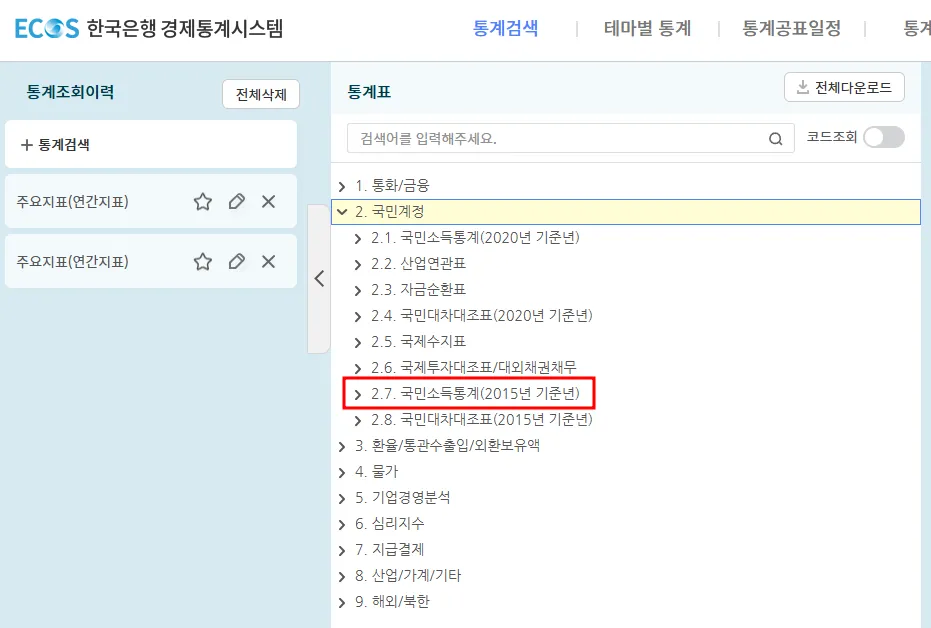The image size is (931, 628).
Task: Select 4. 물가 row text
Action: tap(376, 471)
